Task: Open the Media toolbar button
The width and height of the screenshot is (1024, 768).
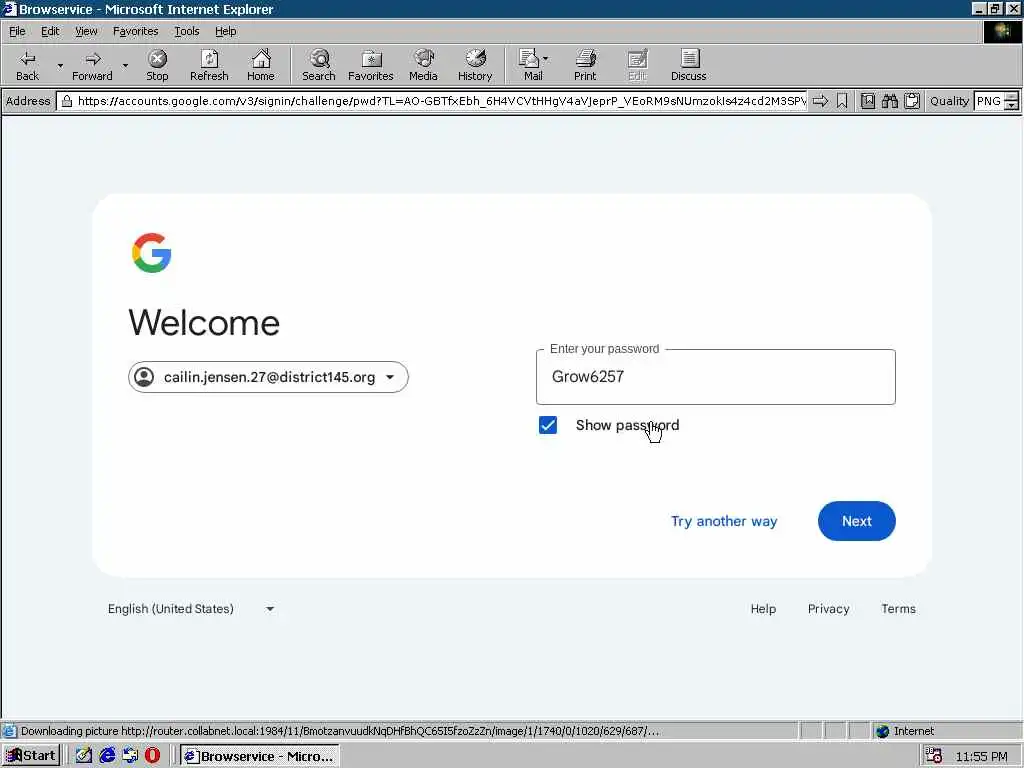Action: 423,65
